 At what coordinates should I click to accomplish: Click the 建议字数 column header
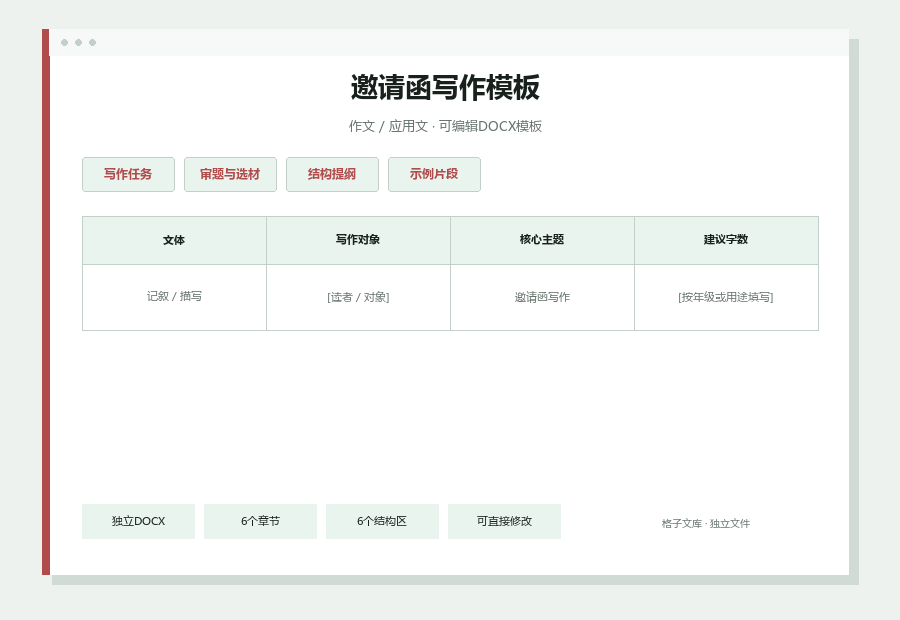726,241
